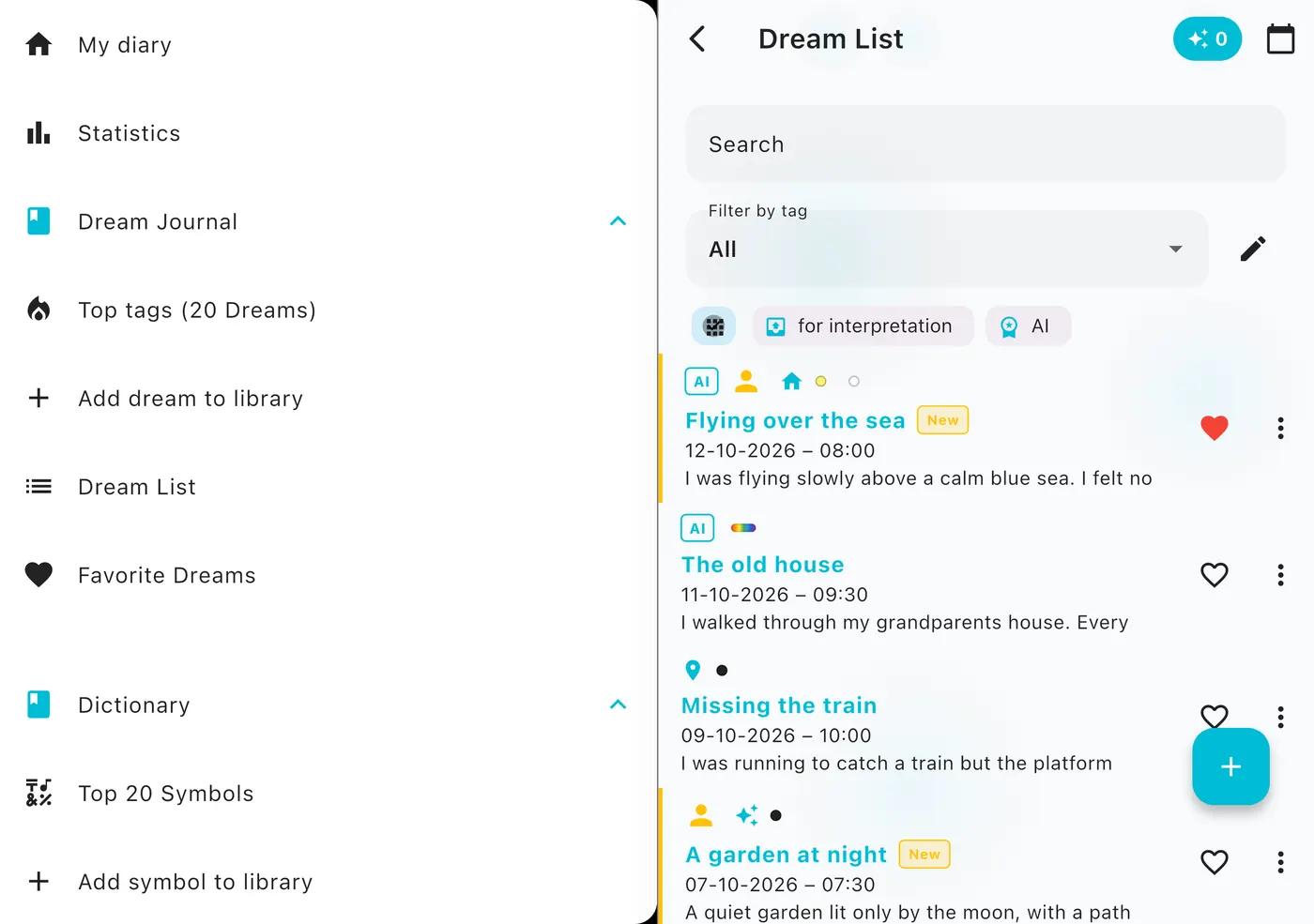Open options menu for Flying over the sea
The width and height of the screenshot is (1314, 924).
coord(1280,428)
